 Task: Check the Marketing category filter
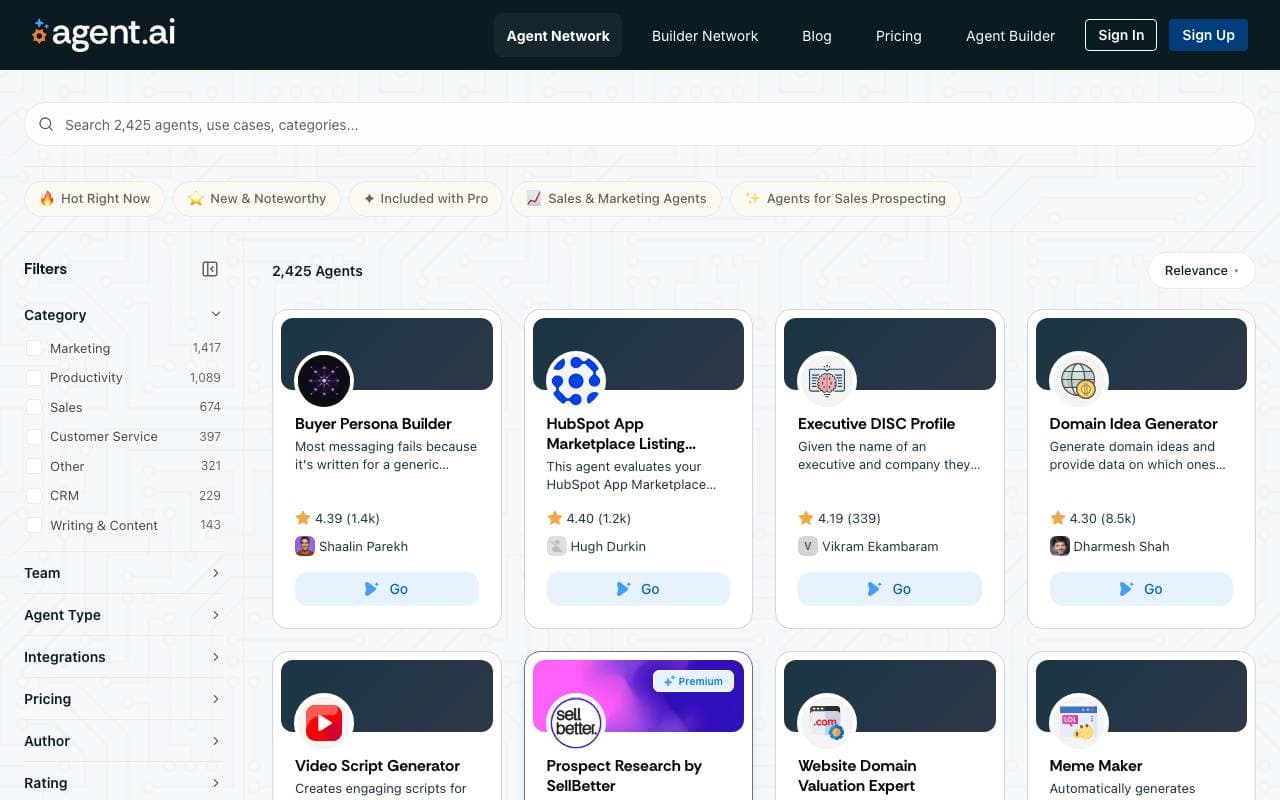34,348
